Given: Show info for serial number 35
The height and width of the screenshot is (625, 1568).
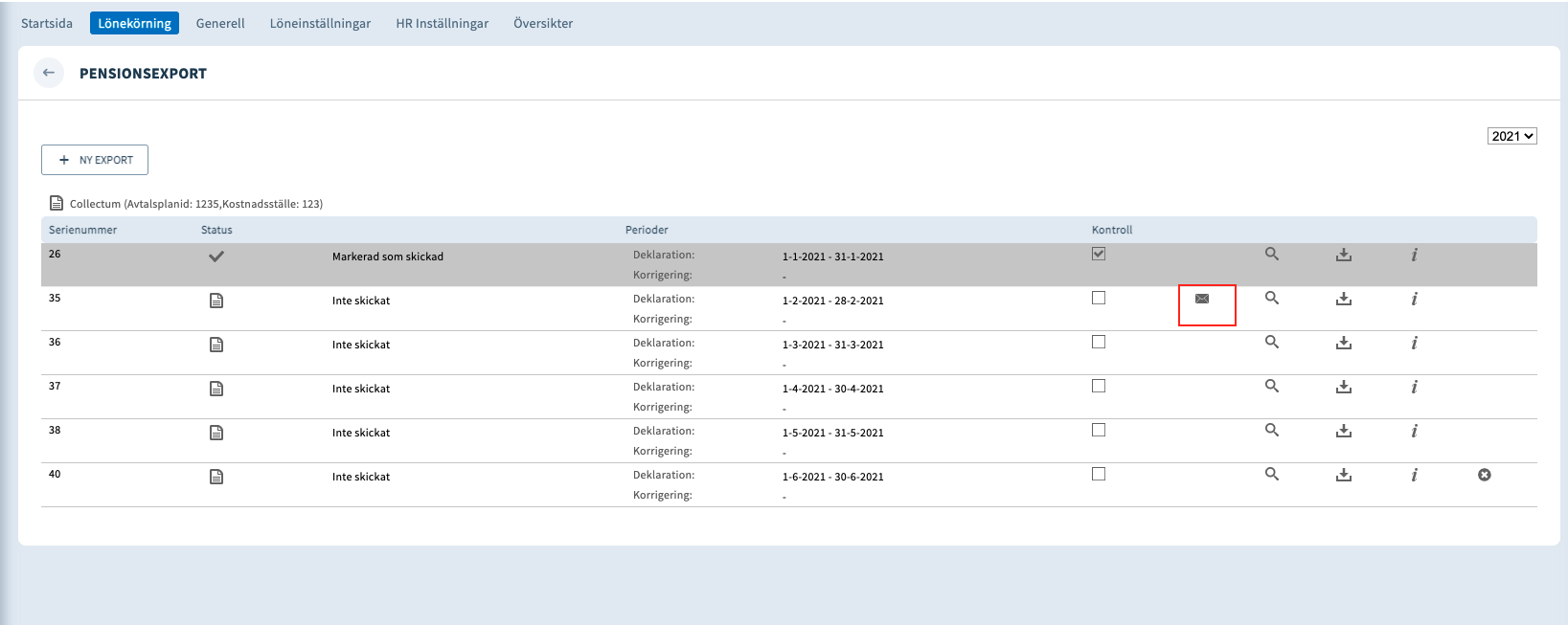Looking at the screenshot, I should click(1414, 299).
